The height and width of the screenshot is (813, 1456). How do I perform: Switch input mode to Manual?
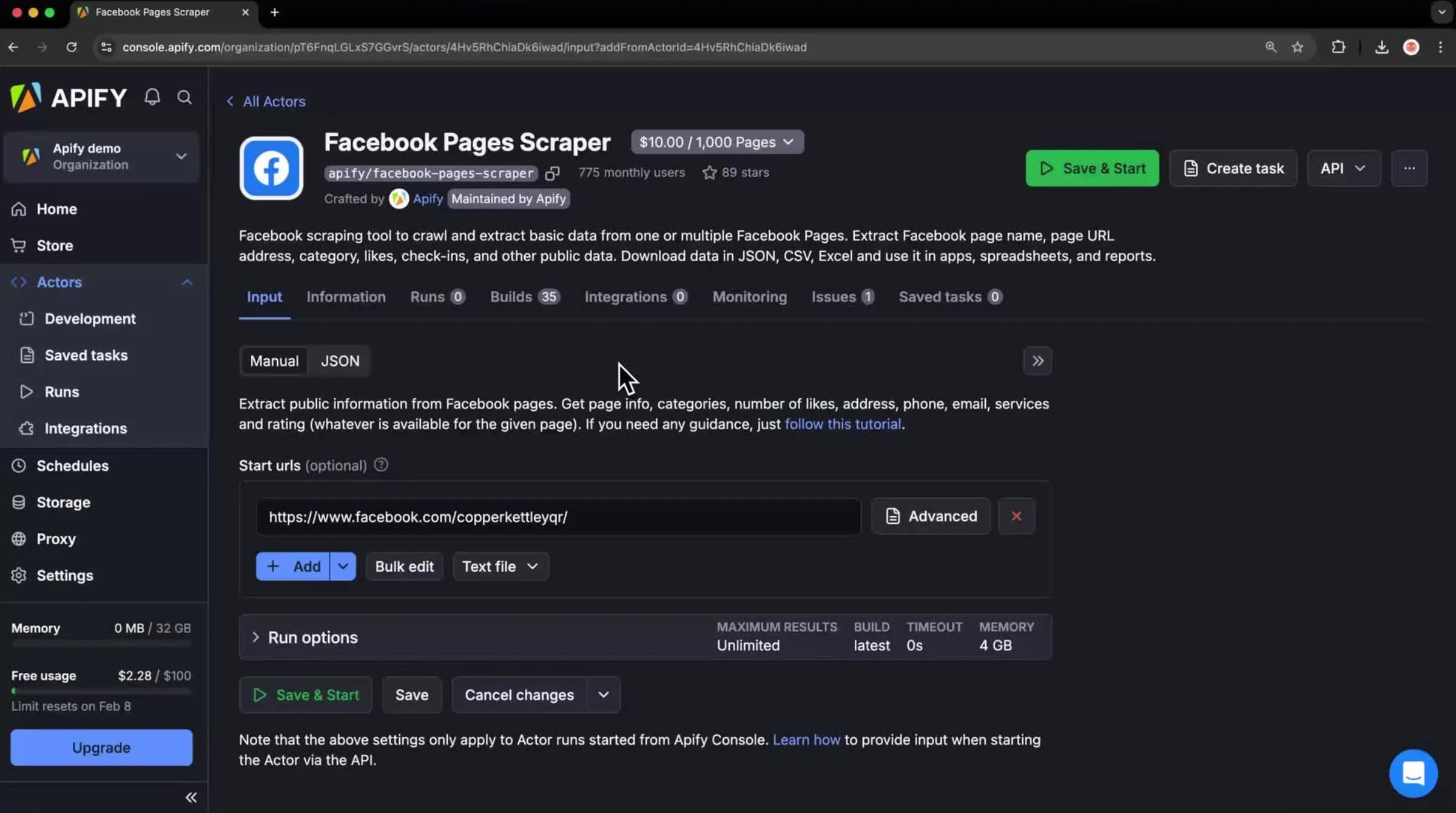coord(274,361)
